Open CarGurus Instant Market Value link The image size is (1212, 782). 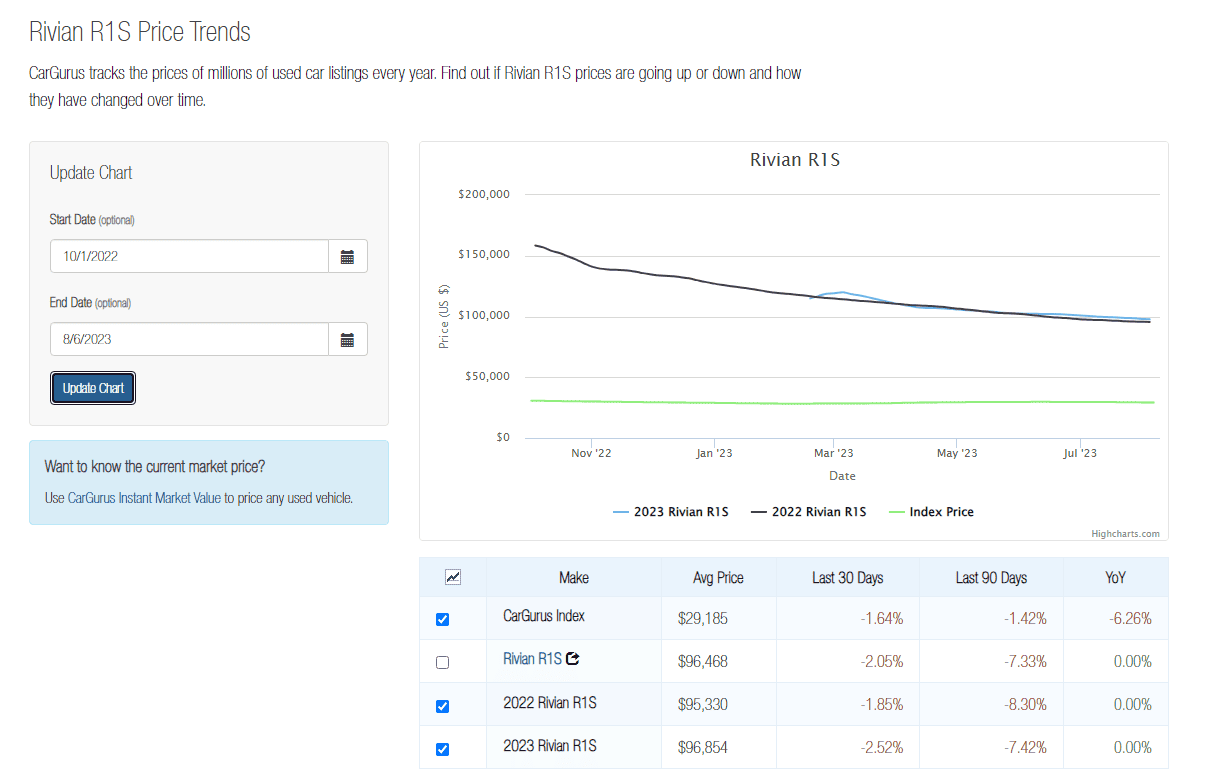tap(144, 497)
